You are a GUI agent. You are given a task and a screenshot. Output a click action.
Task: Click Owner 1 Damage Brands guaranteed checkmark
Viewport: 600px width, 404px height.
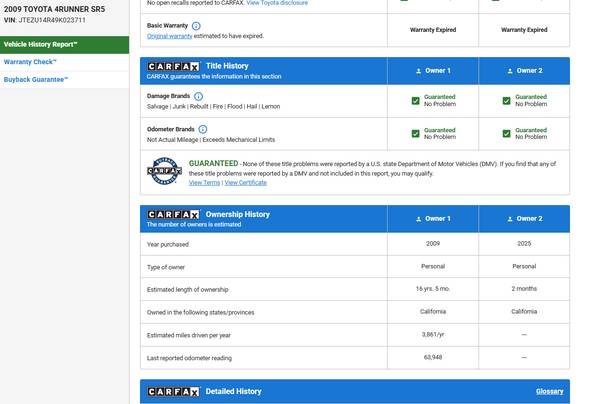416,101
